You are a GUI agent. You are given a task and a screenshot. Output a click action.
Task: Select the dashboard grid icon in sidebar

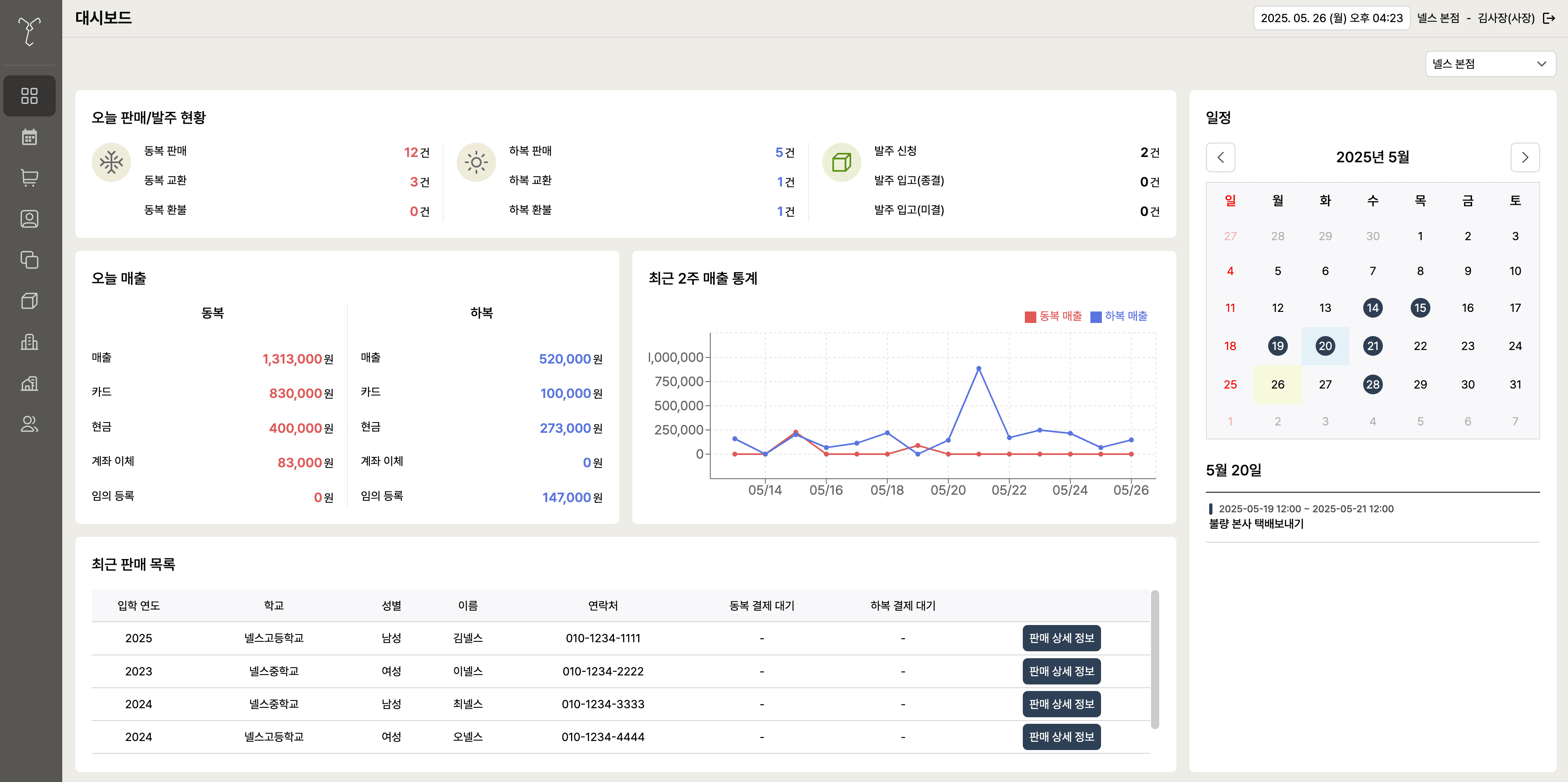(x=30, y=95)
